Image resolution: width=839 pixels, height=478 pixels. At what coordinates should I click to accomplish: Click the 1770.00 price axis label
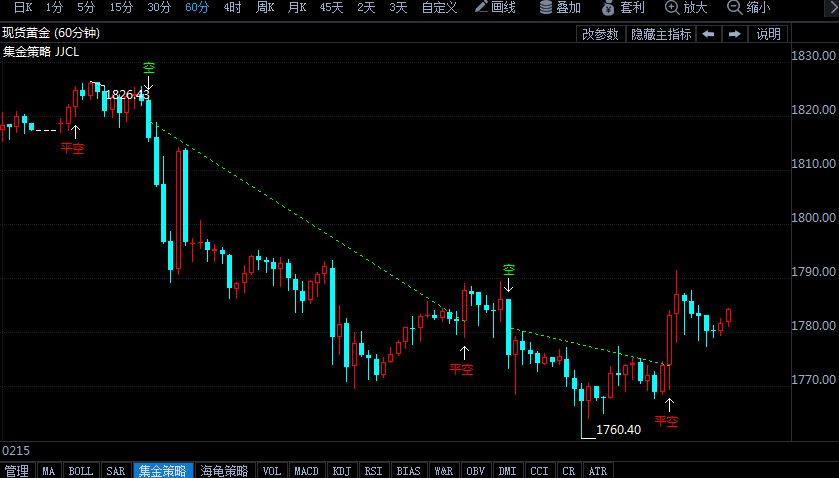click(x=813, y=380)
